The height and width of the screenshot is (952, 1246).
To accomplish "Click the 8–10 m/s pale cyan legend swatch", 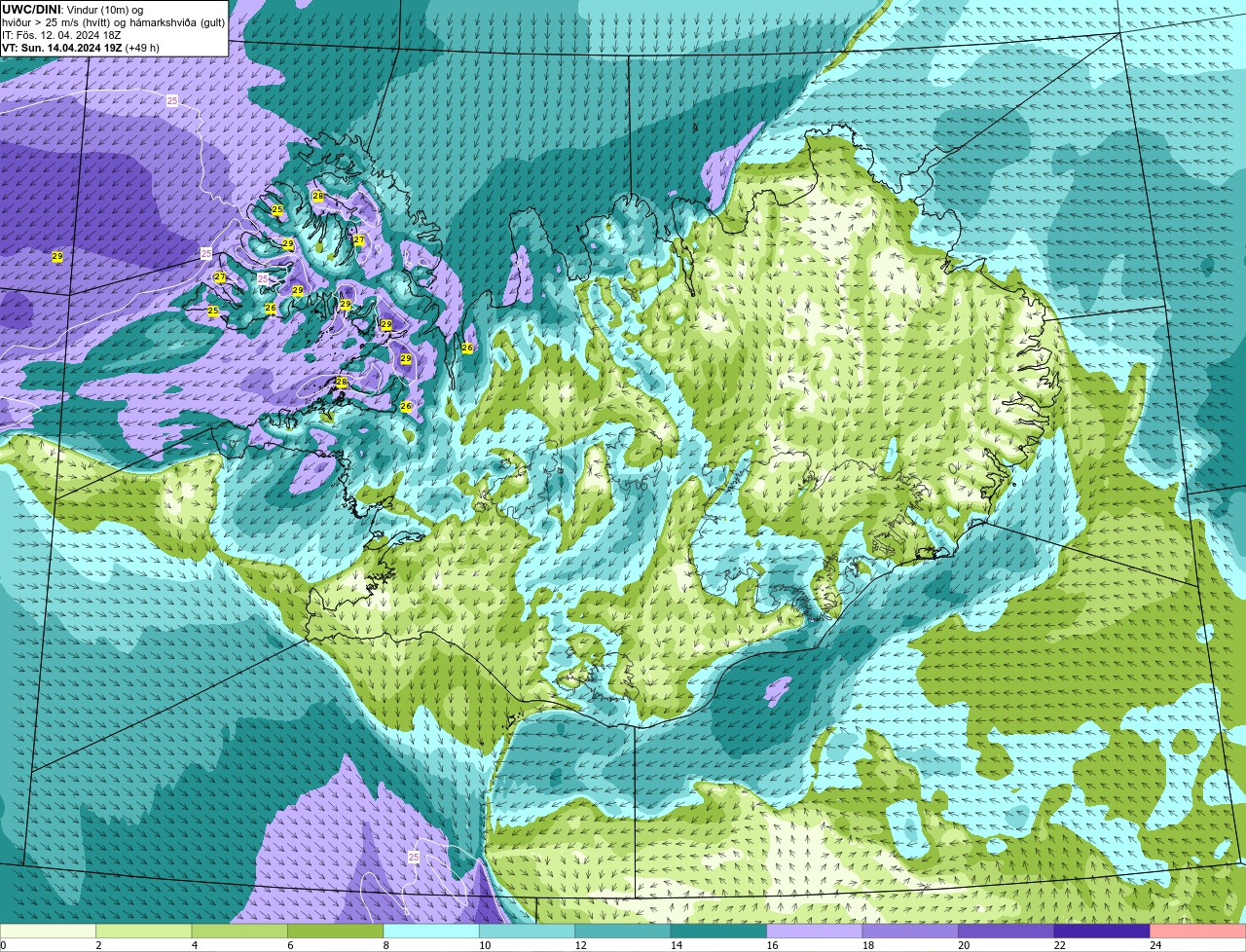I will point(431,931).
